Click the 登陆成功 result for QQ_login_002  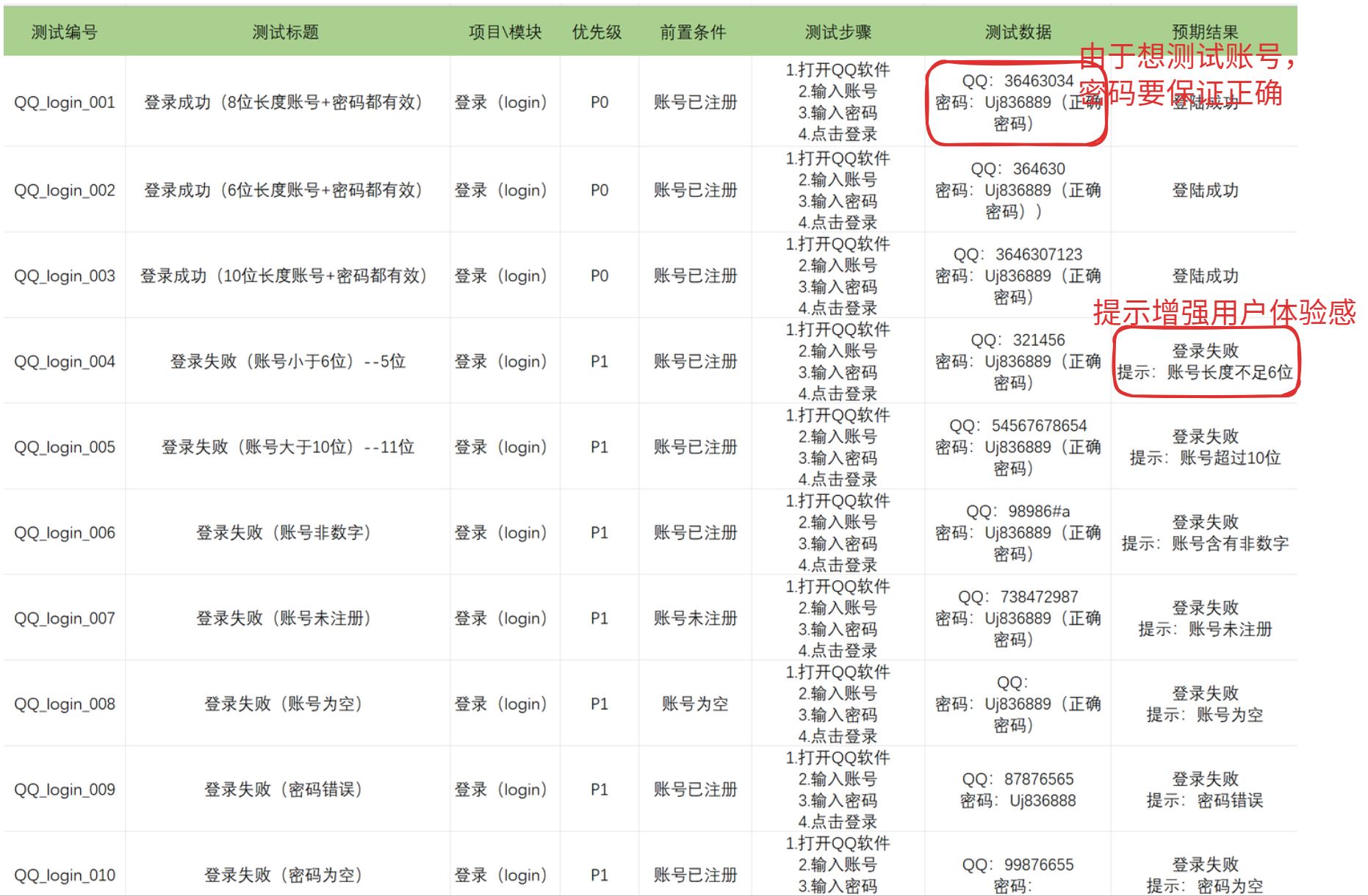coord(1205,190)
